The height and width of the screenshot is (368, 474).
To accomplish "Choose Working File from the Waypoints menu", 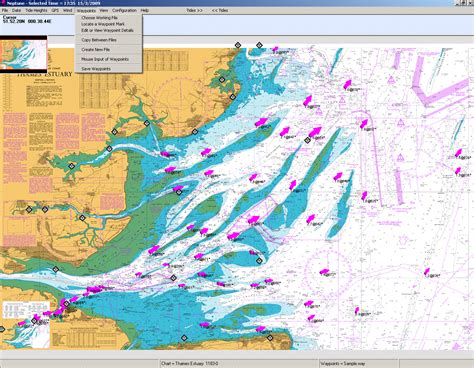I will click(99, 18).
